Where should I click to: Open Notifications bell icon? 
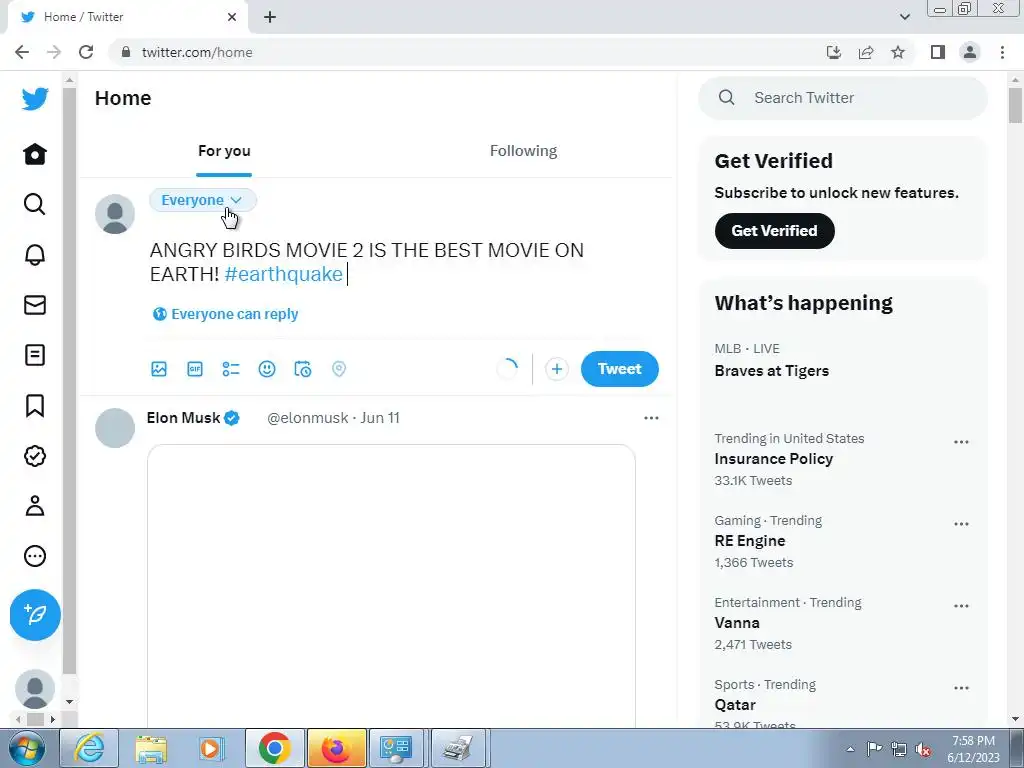pyautogui.click(x=35, y=255)
